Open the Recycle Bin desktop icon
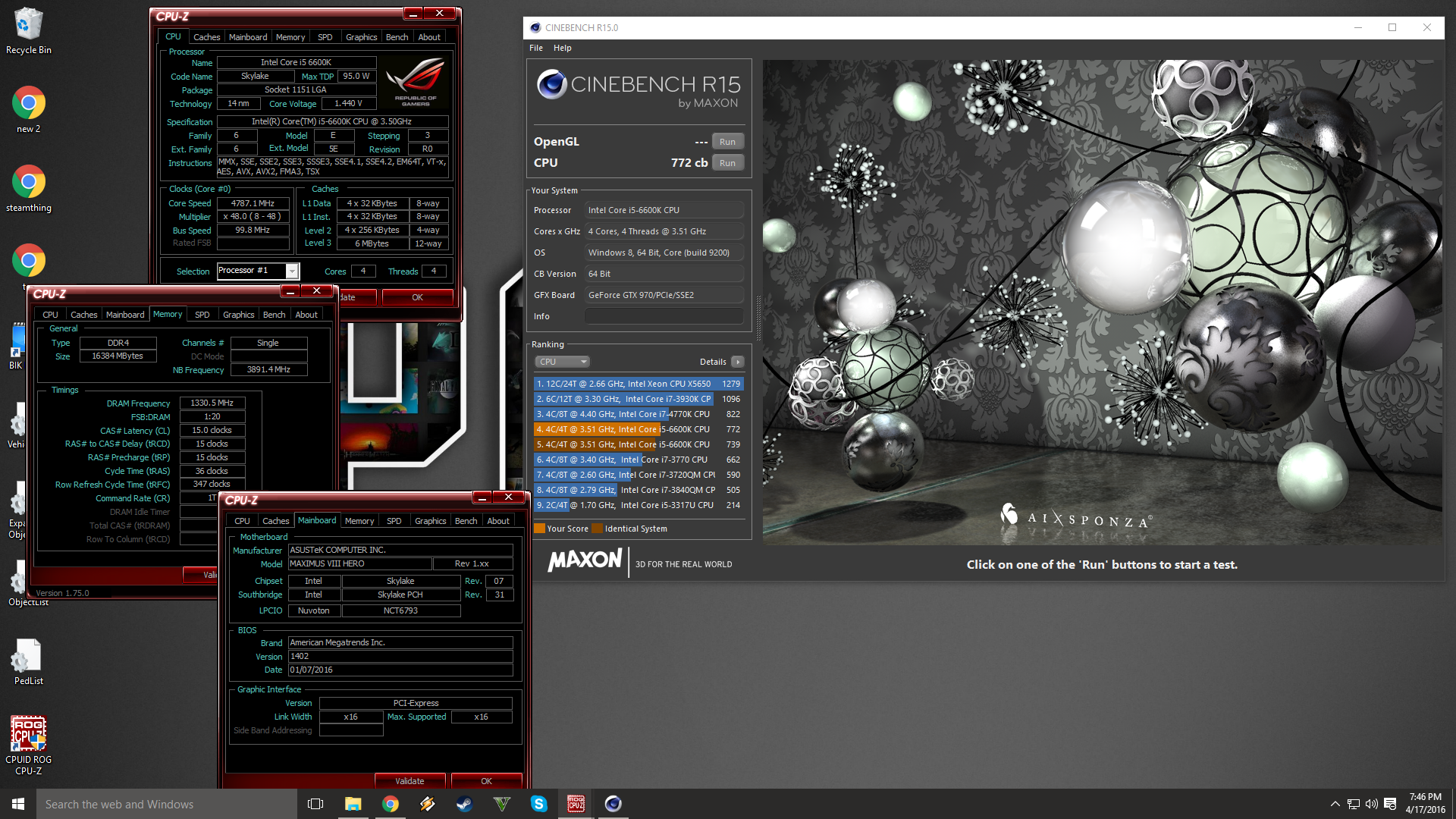The width and height of the screenshot is (1456, 819). click(x=29, y=31)
